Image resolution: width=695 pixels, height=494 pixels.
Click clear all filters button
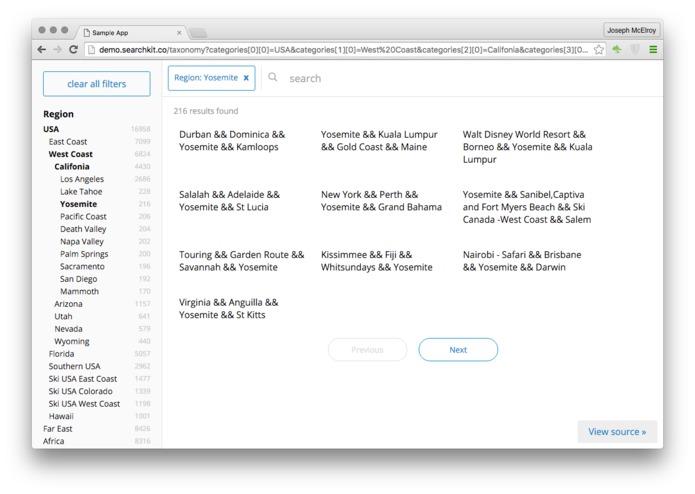pyautogui.click(x=97, y=84)
